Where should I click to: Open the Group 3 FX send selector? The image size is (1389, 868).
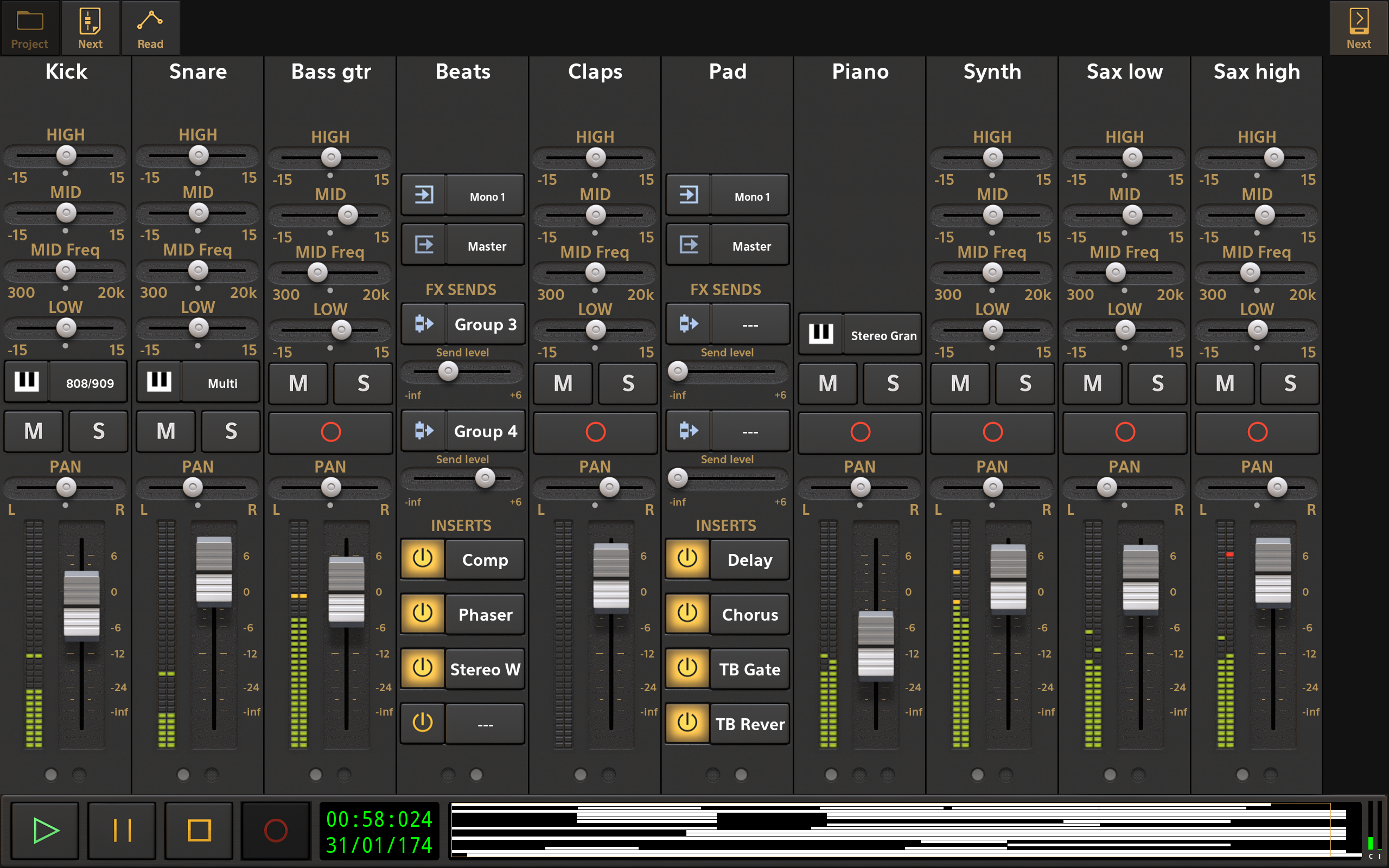(x=485, y=324)
